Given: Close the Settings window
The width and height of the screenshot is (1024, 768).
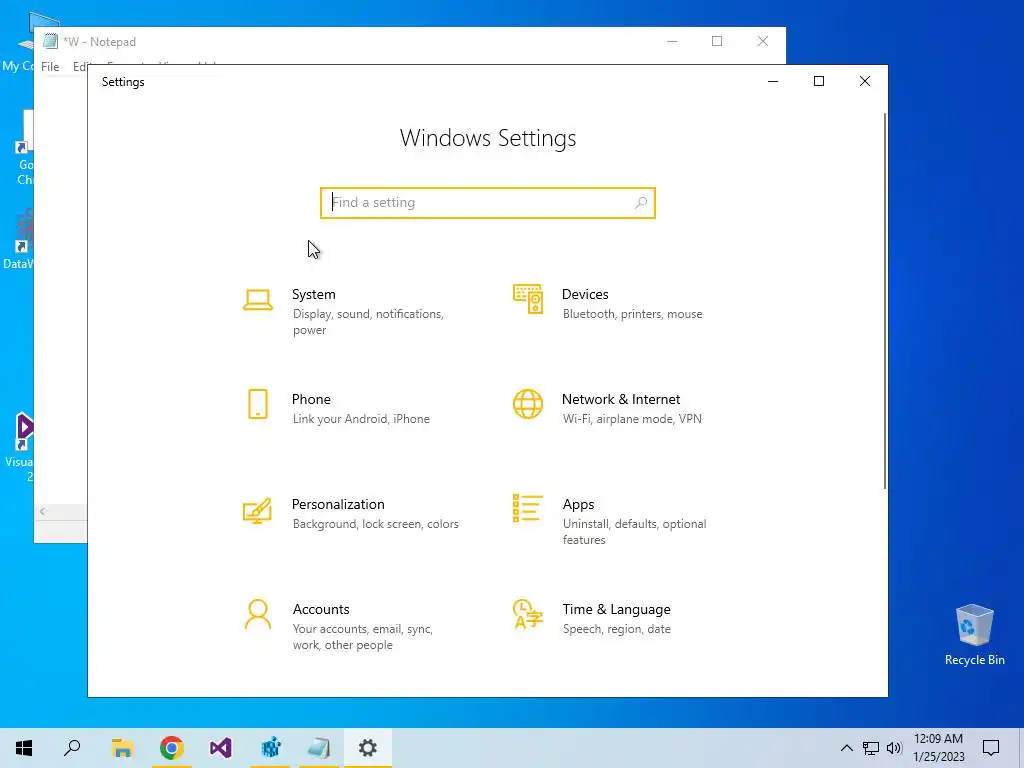Looking at the screenshot, I should [865, 81].
